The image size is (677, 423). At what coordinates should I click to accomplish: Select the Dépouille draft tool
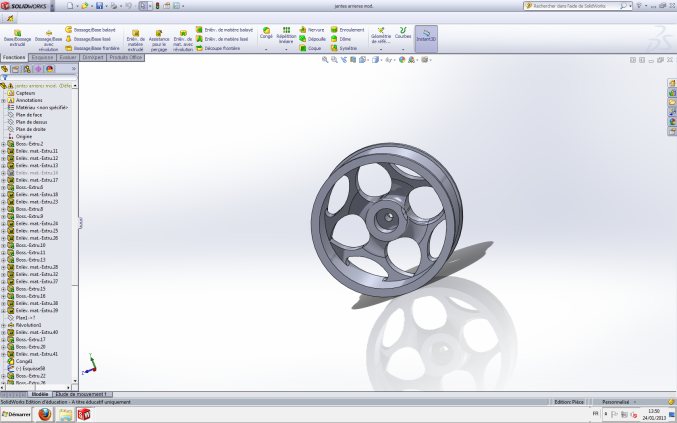click(x=312, y=39)
